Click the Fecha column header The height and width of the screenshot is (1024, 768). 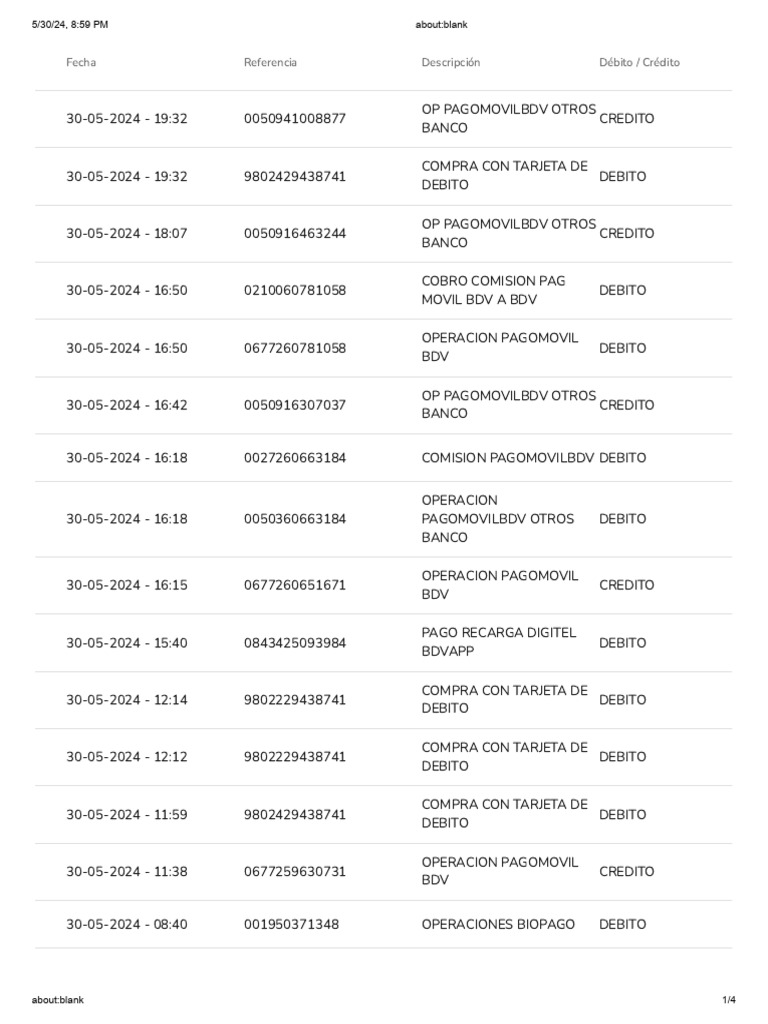81,62
